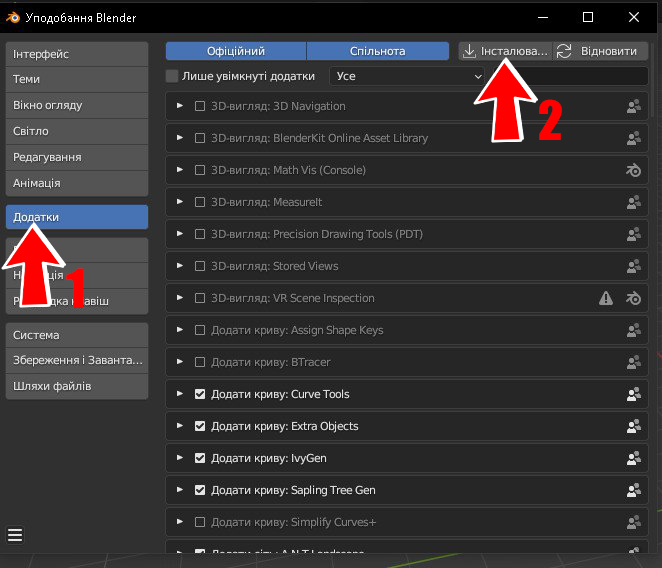
Task: Open the Система section
Action: pyautogui.click(x=77, y=335)
